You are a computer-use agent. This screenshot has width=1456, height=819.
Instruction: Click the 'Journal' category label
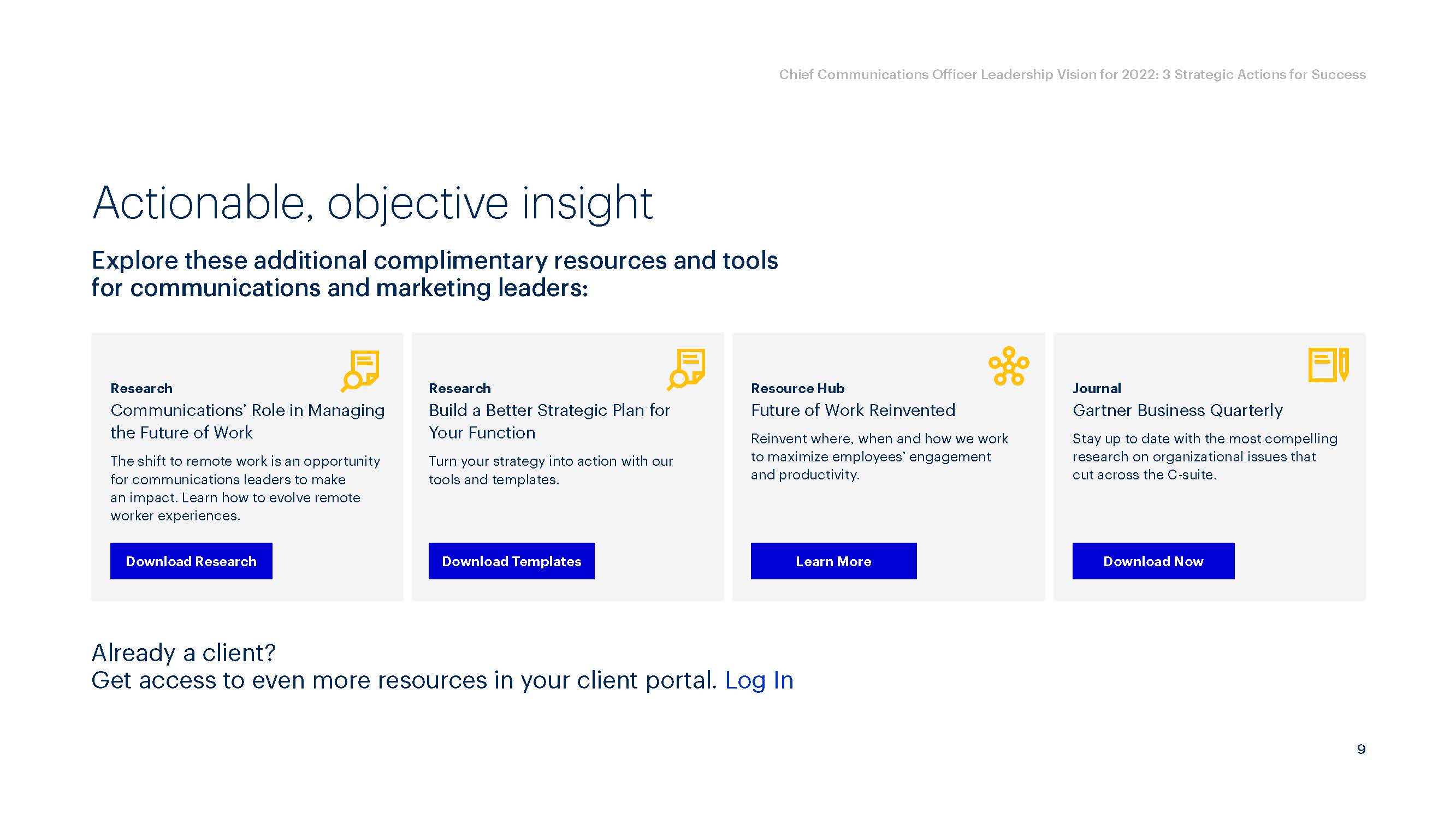pyautogui.click(x=1096, y=388)
